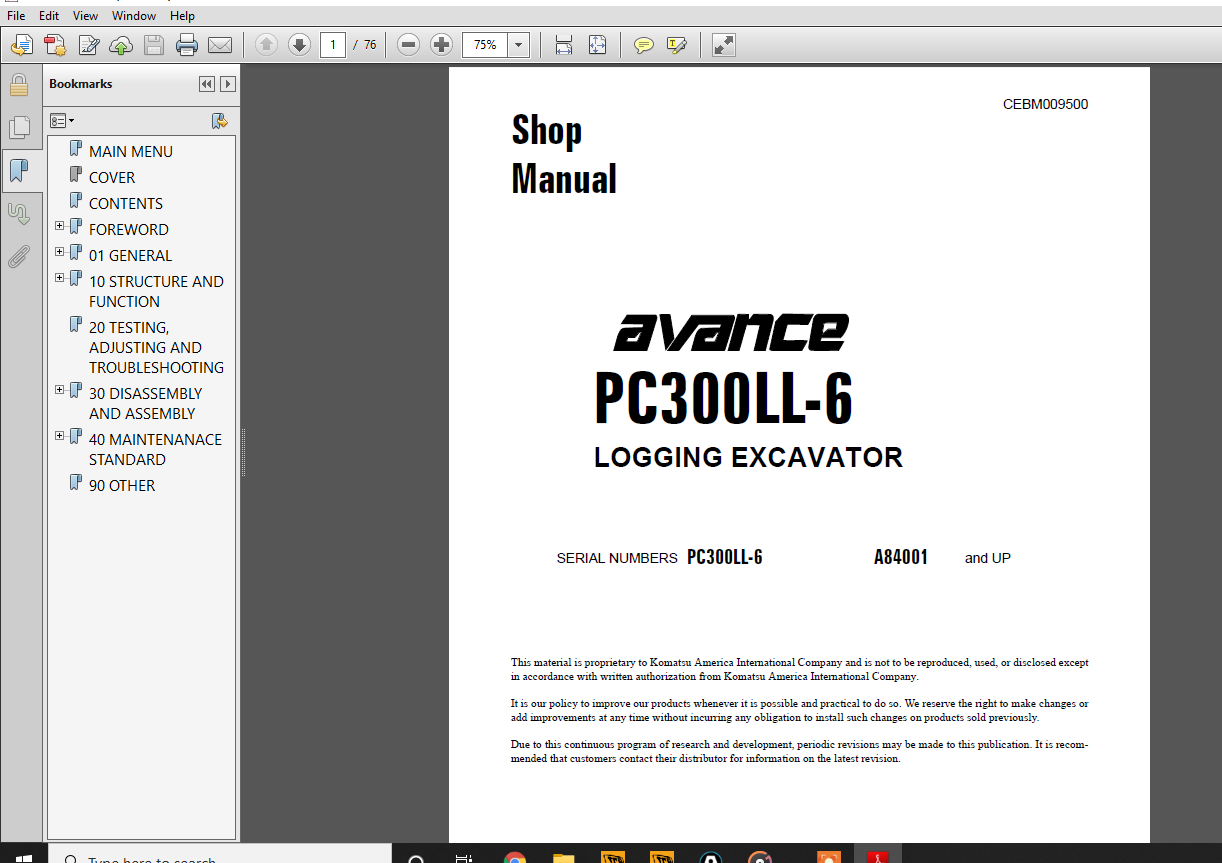The height and width of the screenshot is (863, 1222).
Task: Print the document with the printer icon
Action: coord(187,45)
